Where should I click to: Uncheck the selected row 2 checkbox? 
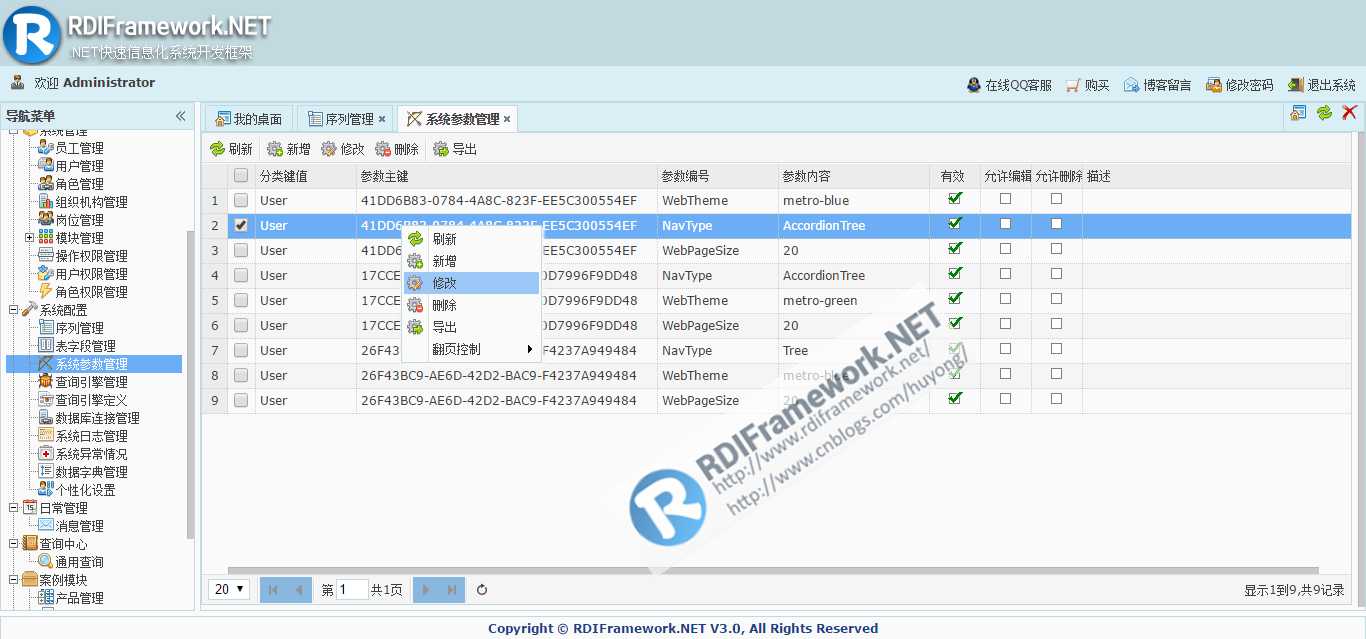coord(241,225)
